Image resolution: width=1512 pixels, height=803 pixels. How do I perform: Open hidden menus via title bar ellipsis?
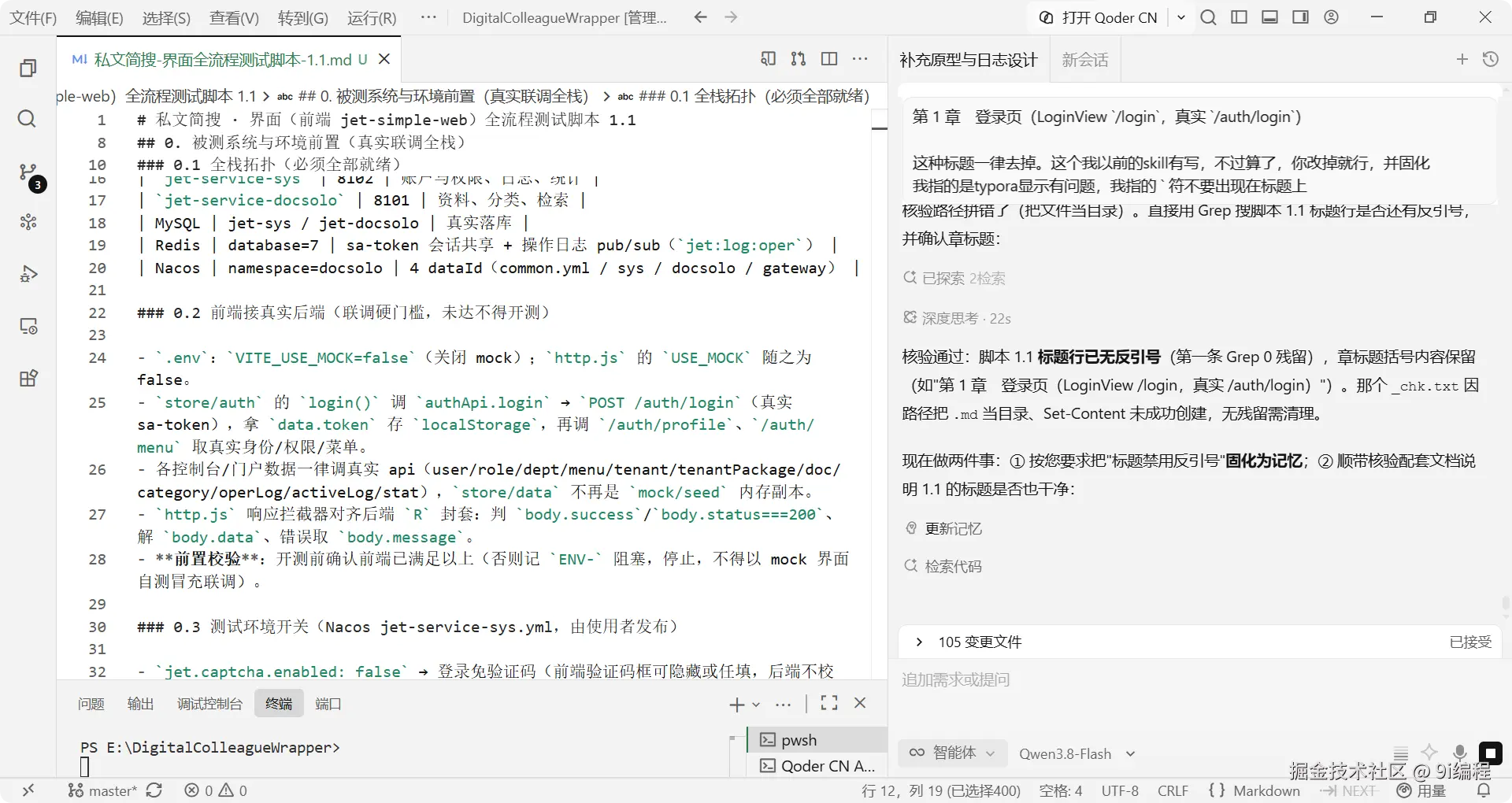(x=428, y=17)
